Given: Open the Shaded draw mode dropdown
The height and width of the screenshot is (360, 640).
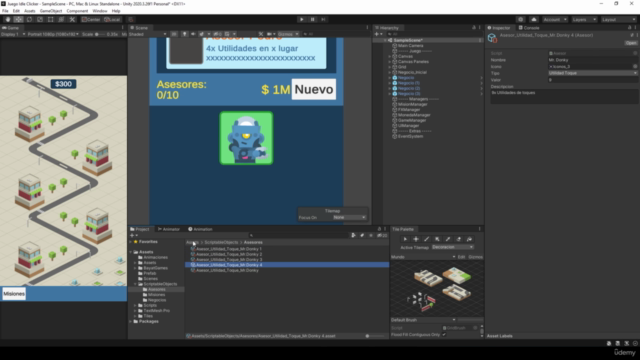Looking at the screenshot, I should pos(148,34).
